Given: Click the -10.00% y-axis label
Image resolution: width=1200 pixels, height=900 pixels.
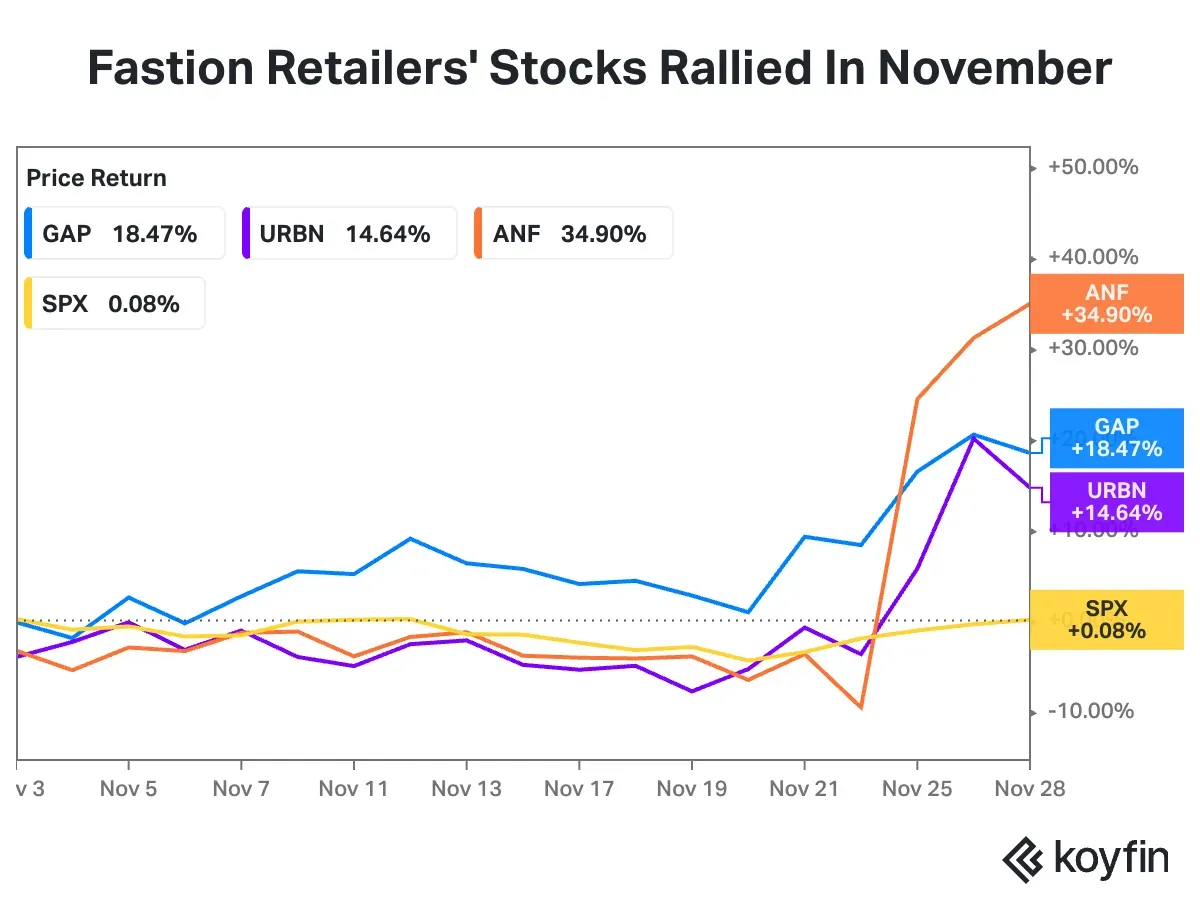Looking at the screenshot, I should 1090,711.
